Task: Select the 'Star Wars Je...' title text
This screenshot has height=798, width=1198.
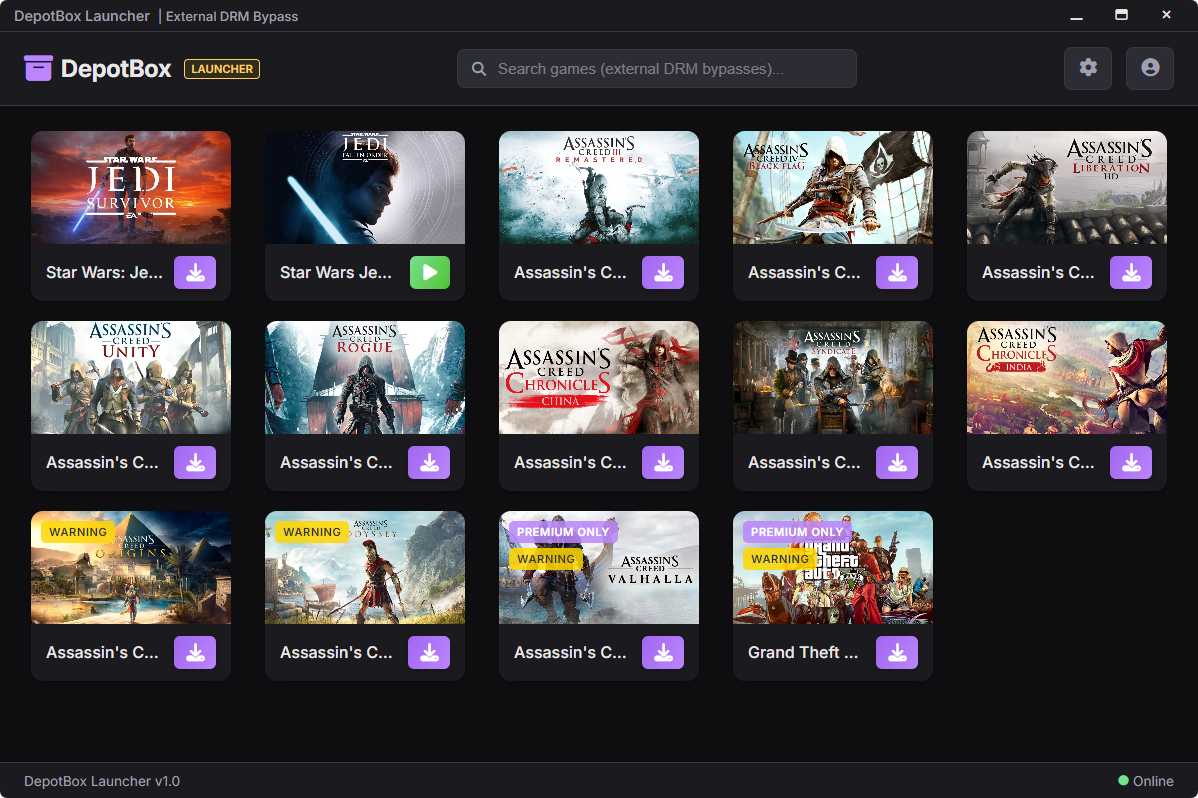Action: pyautogui.click(x=335, y=273)
